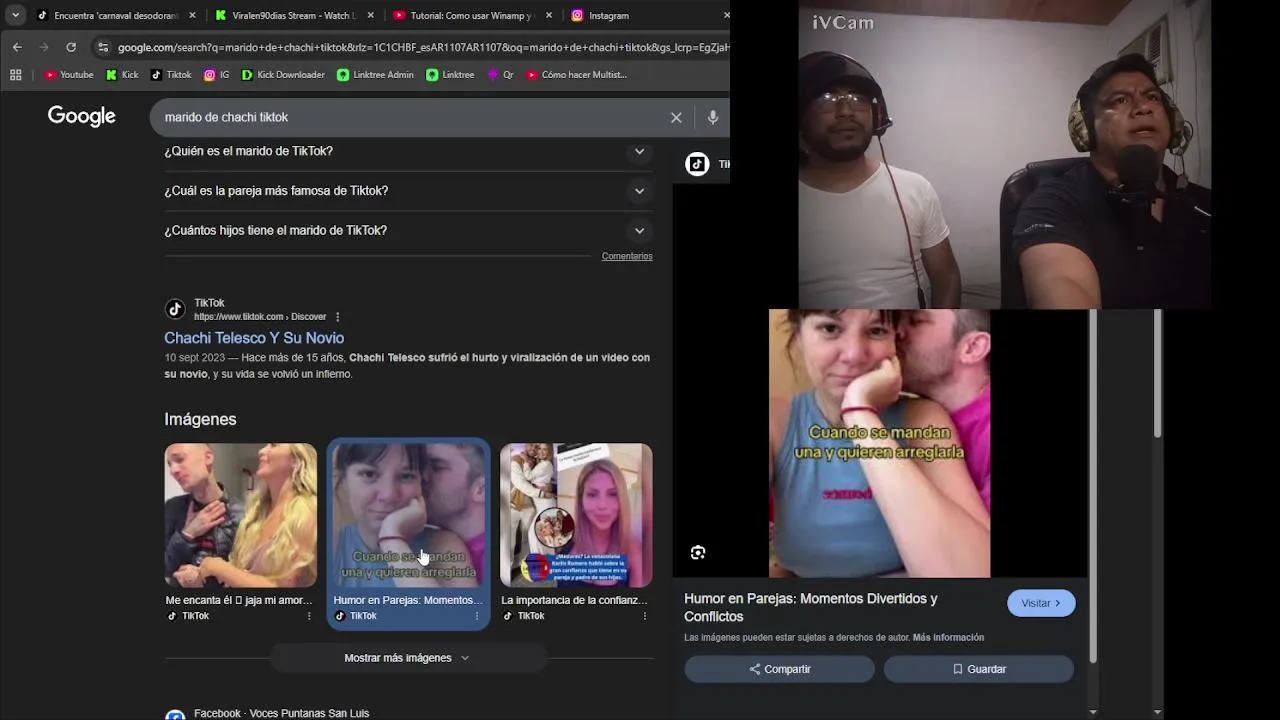Expand 'Mostrar más imágenes'

[407, 658]
